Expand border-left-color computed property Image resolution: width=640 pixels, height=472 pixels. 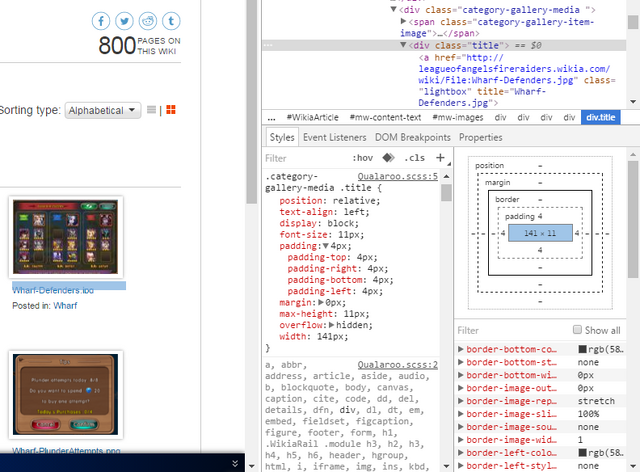click(460, 453)
